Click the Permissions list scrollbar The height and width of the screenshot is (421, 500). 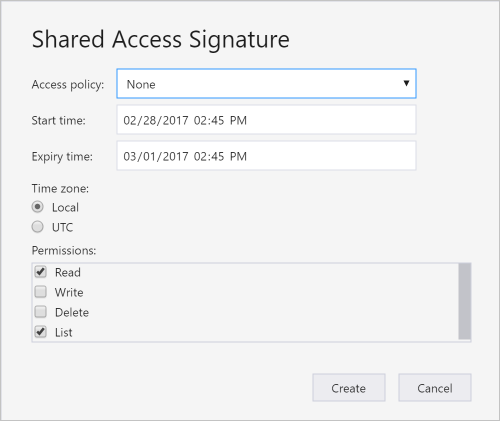coord(464,301)
